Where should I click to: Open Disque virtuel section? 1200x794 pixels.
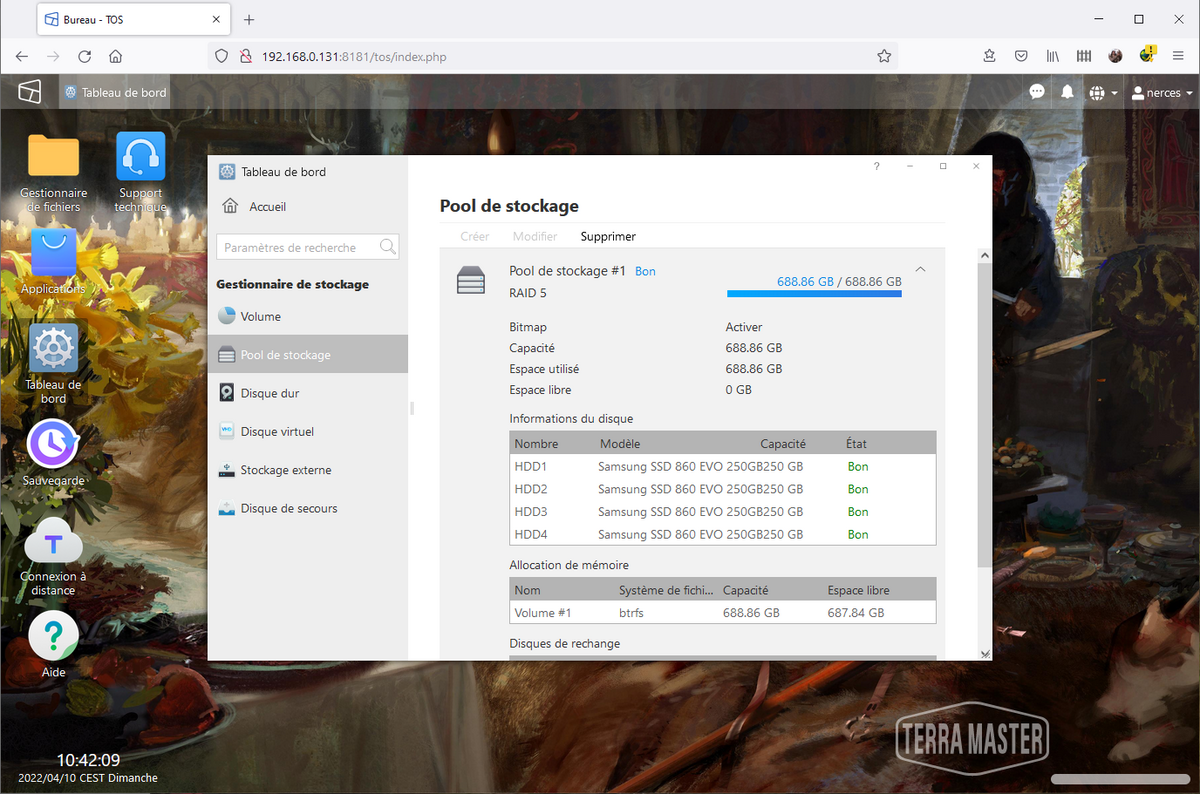pos(308,431)
